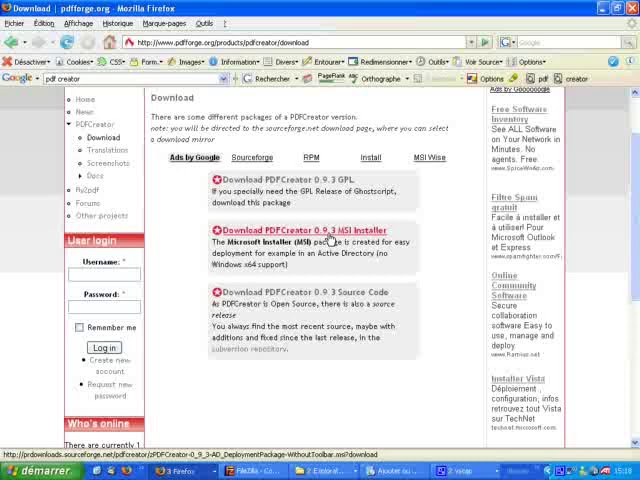Open the Screenshots sidebar link
This screenshot has height=480, width=640.
pyautogui.click(x=108, y=163)
